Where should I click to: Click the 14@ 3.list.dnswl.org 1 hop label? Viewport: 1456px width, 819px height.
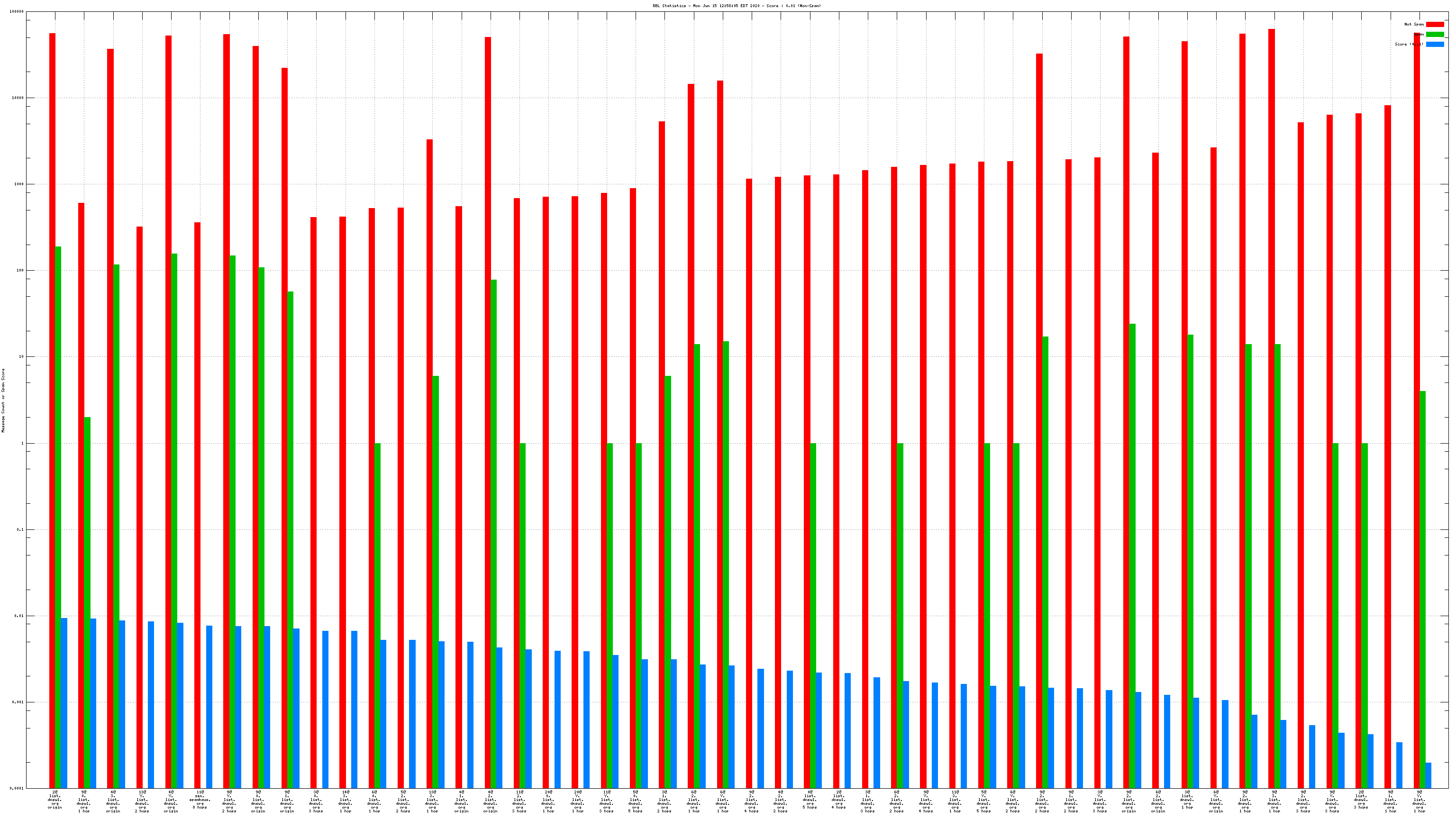click(x=346, y=801)
